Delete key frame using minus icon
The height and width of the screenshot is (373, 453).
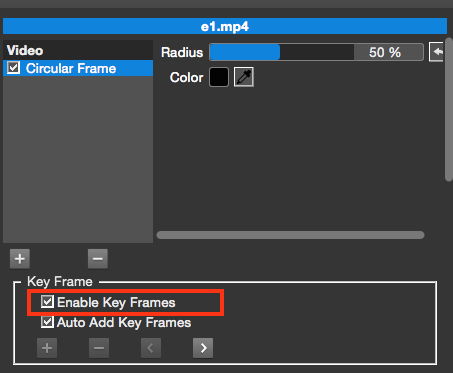[x=99, y=348]
